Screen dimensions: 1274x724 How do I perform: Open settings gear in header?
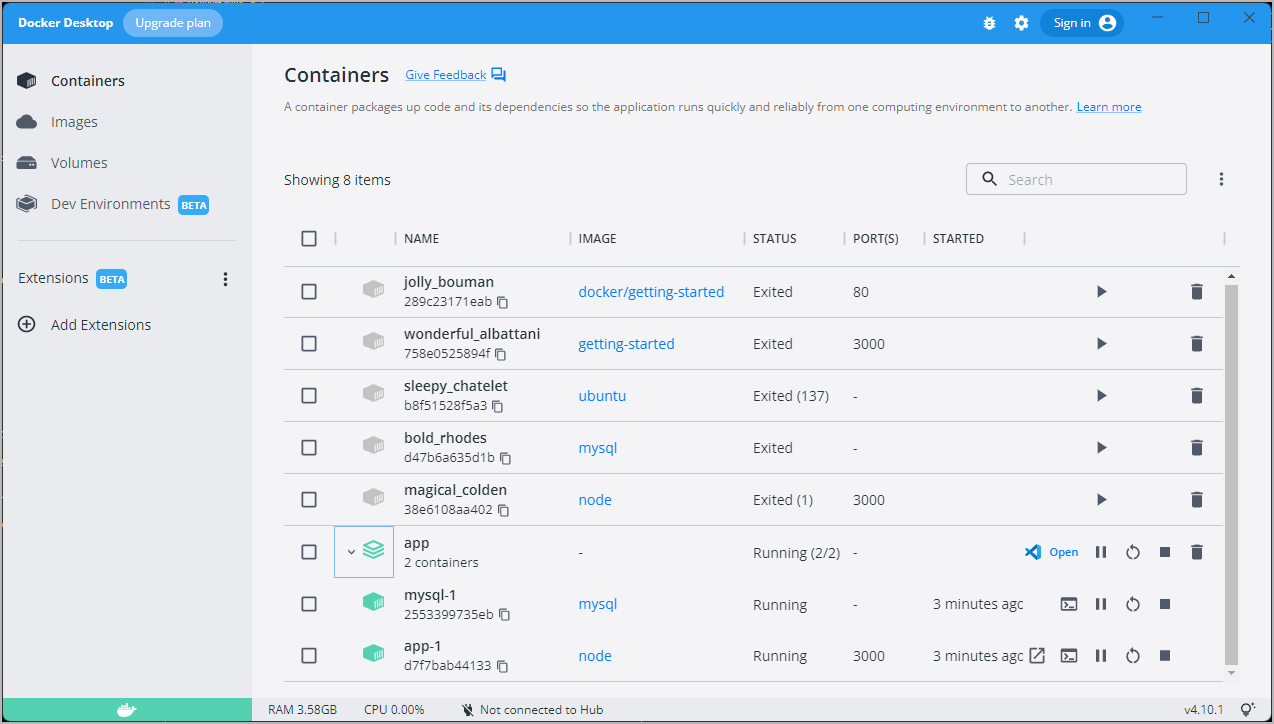tap(1021, 23)
